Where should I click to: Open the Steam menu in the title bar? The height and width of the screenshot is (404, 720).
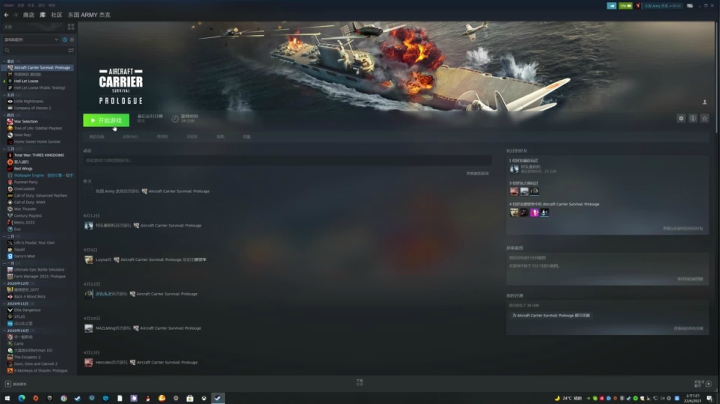click(9, 6)
